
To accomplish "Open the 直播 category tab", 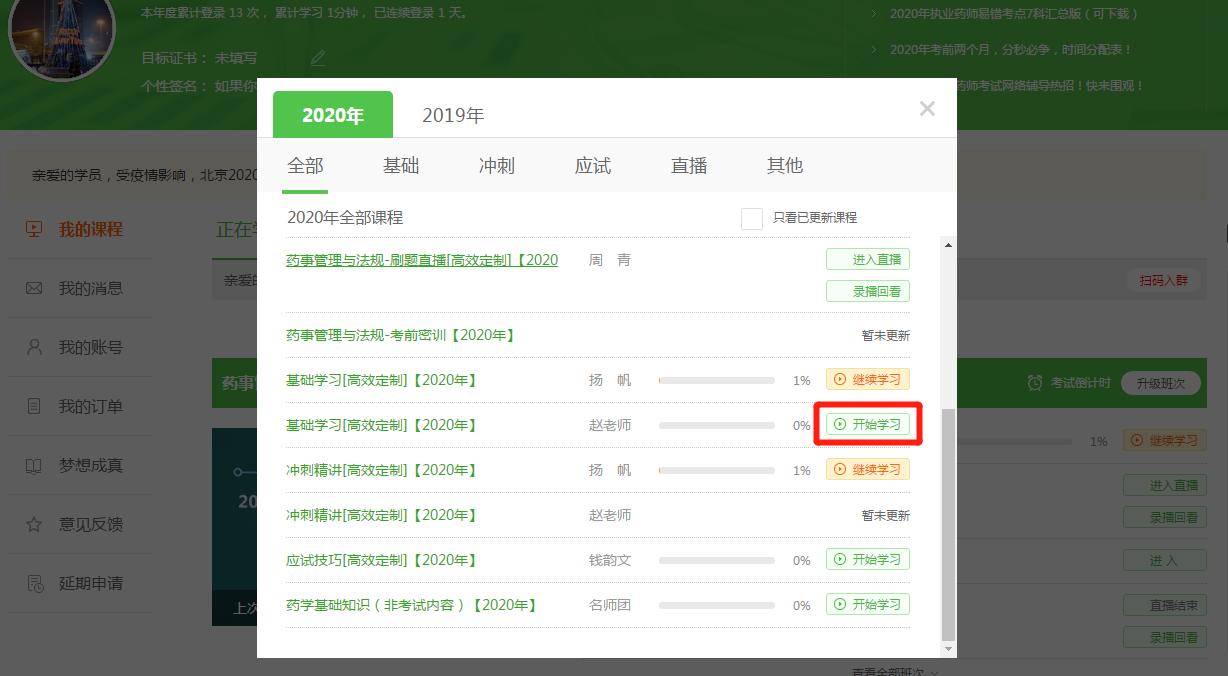I will 689,166.
